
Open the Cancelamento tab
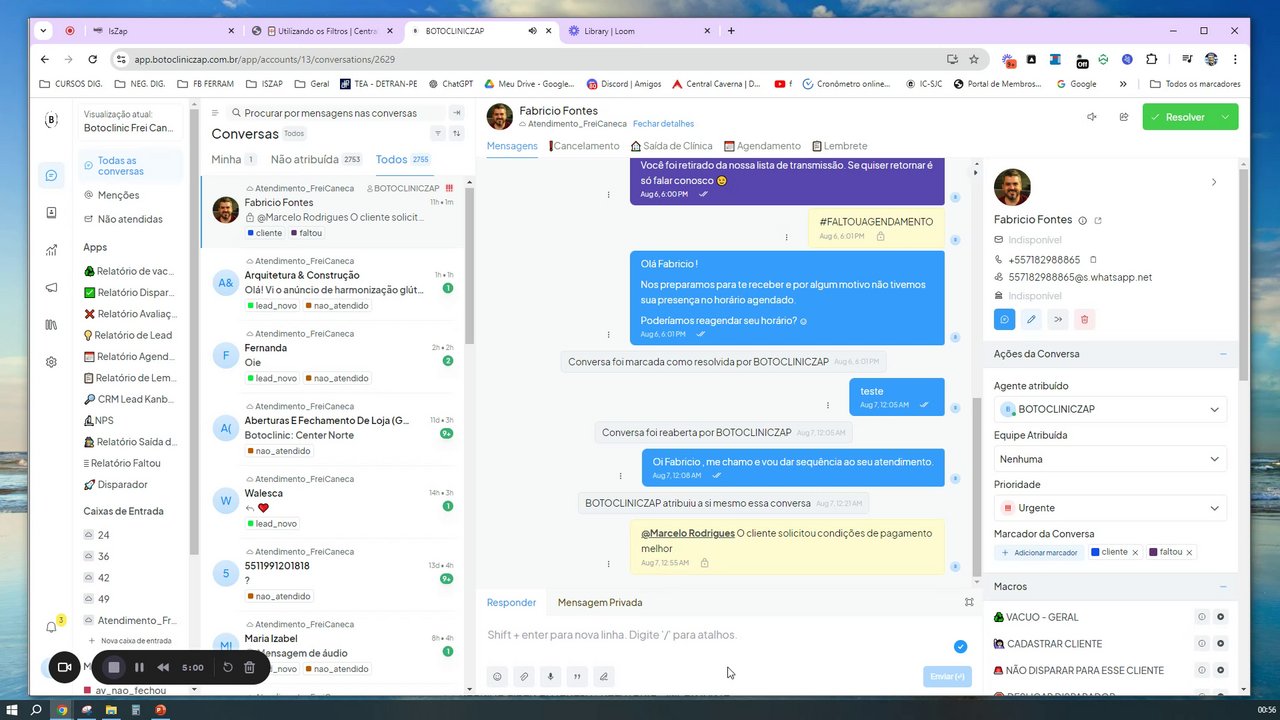585,146
